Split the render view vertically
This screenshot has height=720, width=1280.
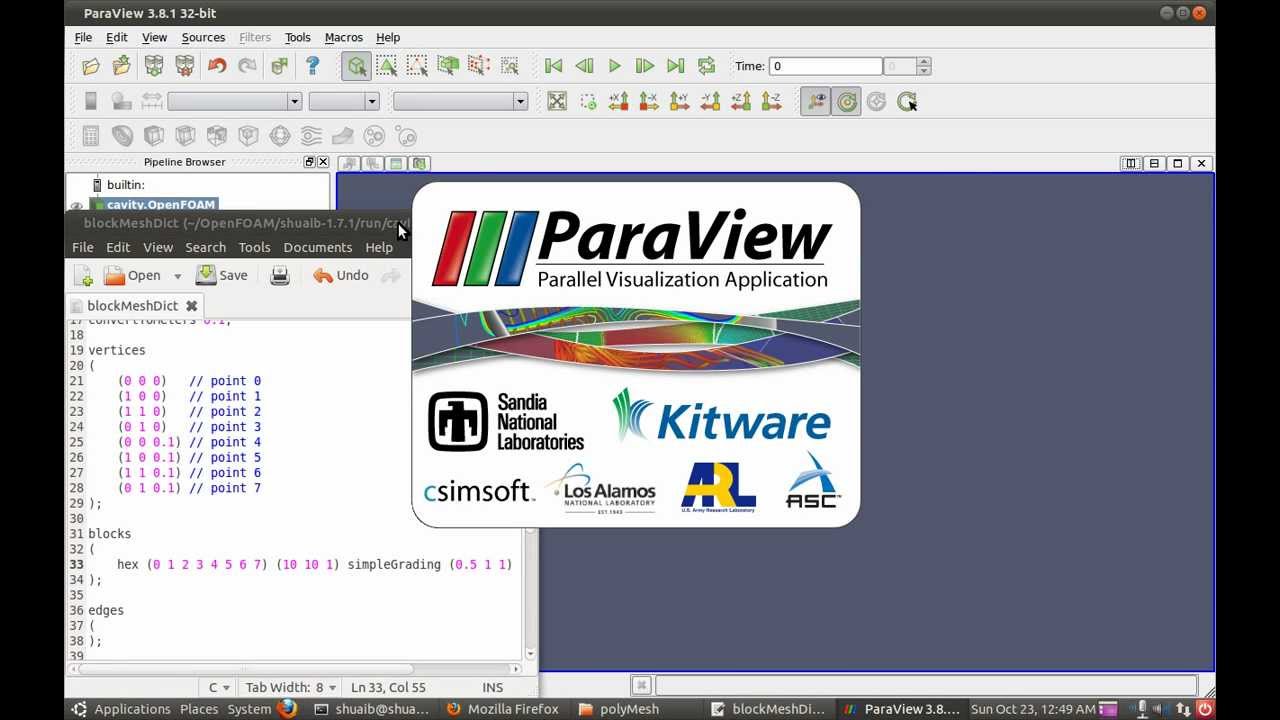pos(1154,163)
